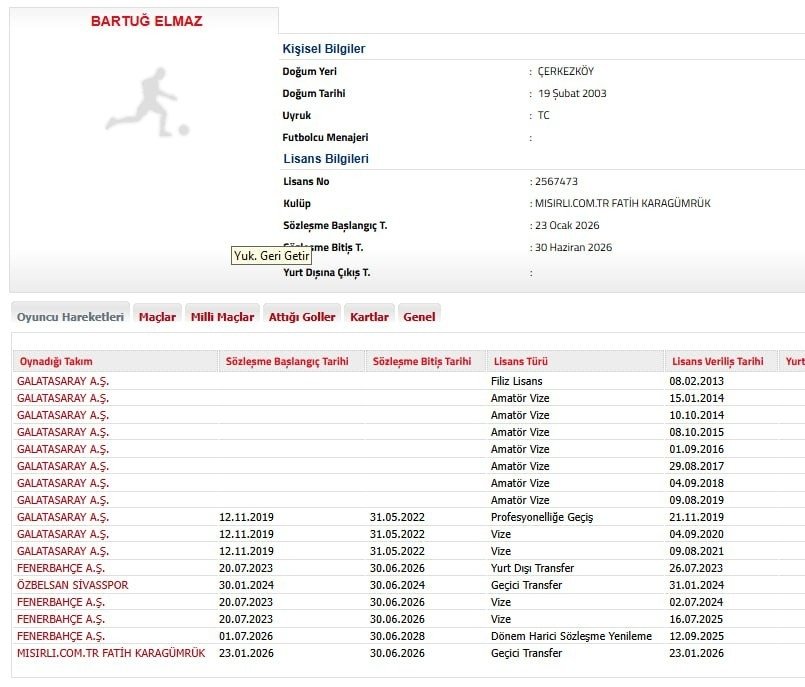Click Galatasaray link in Profesyonelliğe Geçiş row

62,517
